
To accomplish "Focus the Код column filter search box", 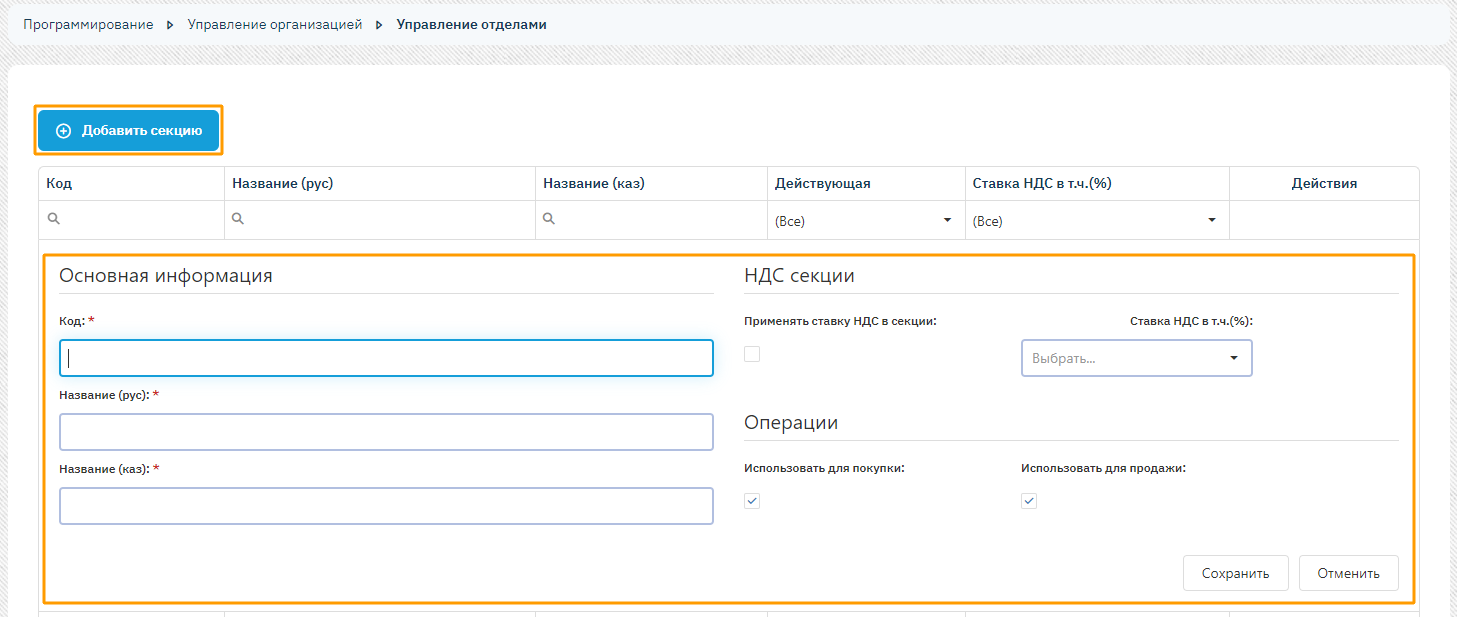I will pyautogui.click(x=131, y=220).
